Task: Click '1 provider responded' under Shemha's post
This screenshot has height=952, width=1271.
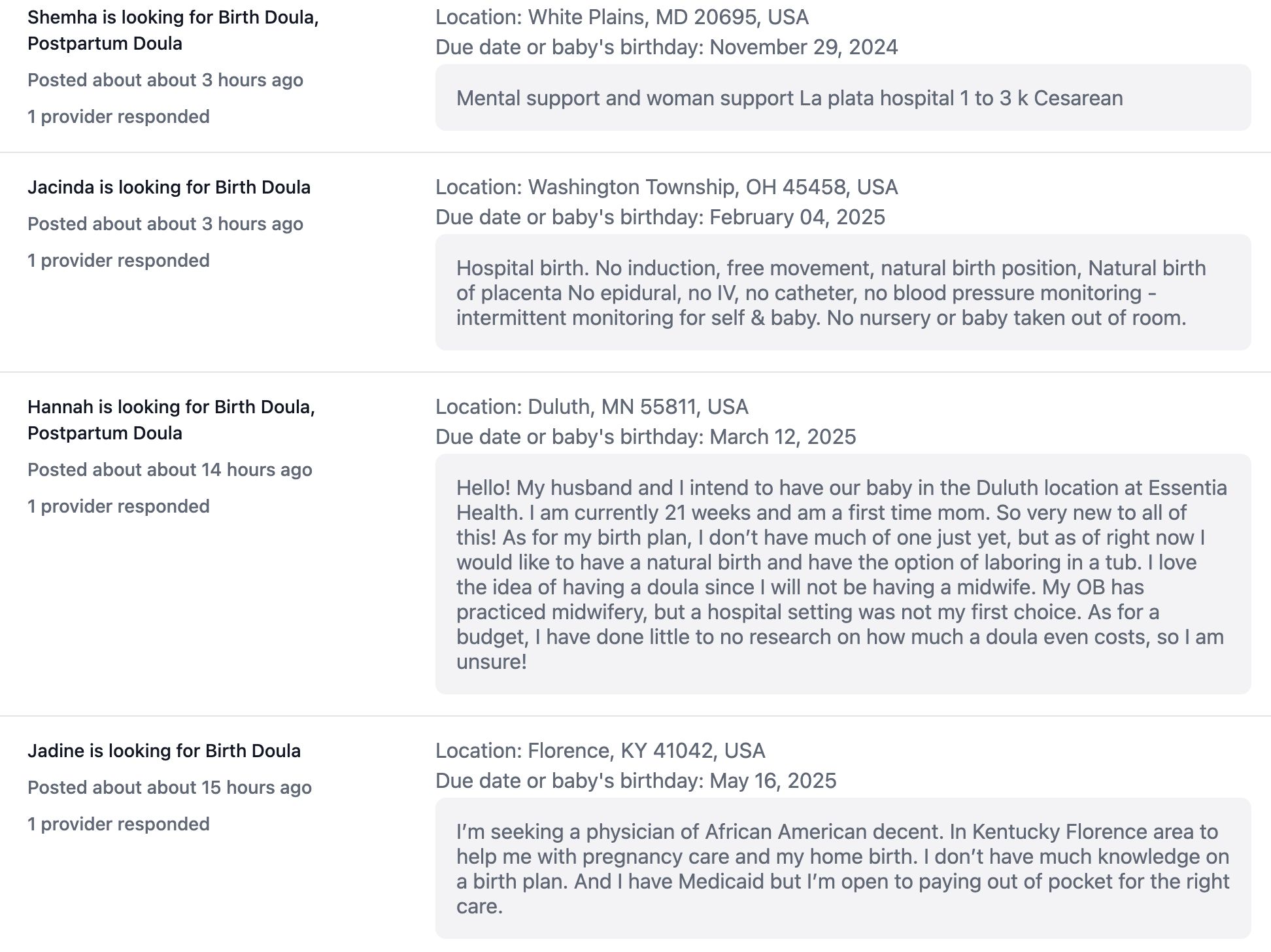Action: [118, 116]
